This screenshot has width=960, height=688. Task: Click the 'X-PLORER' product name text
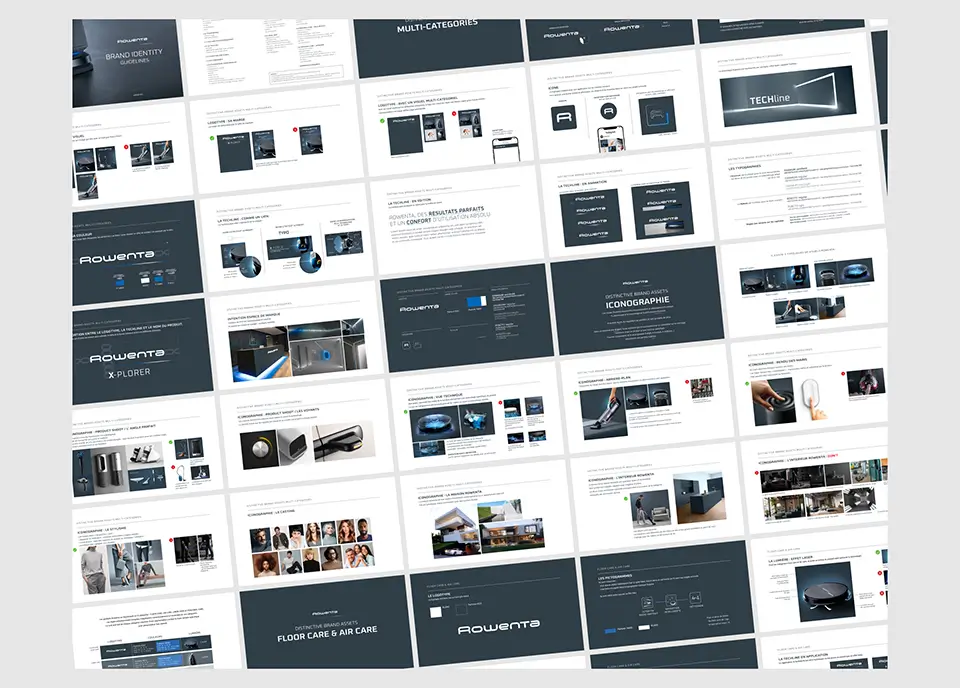point(129,373)
